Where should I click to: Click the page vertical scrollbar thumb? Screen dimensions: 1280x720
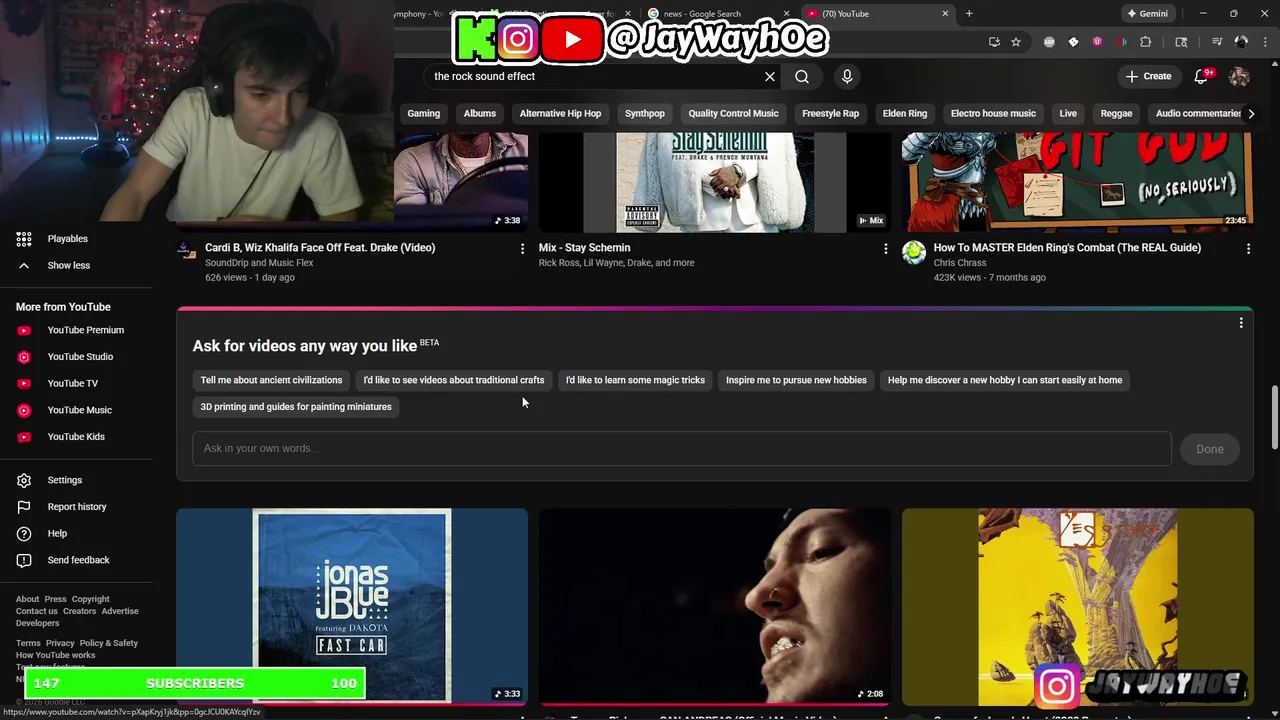1274,418
